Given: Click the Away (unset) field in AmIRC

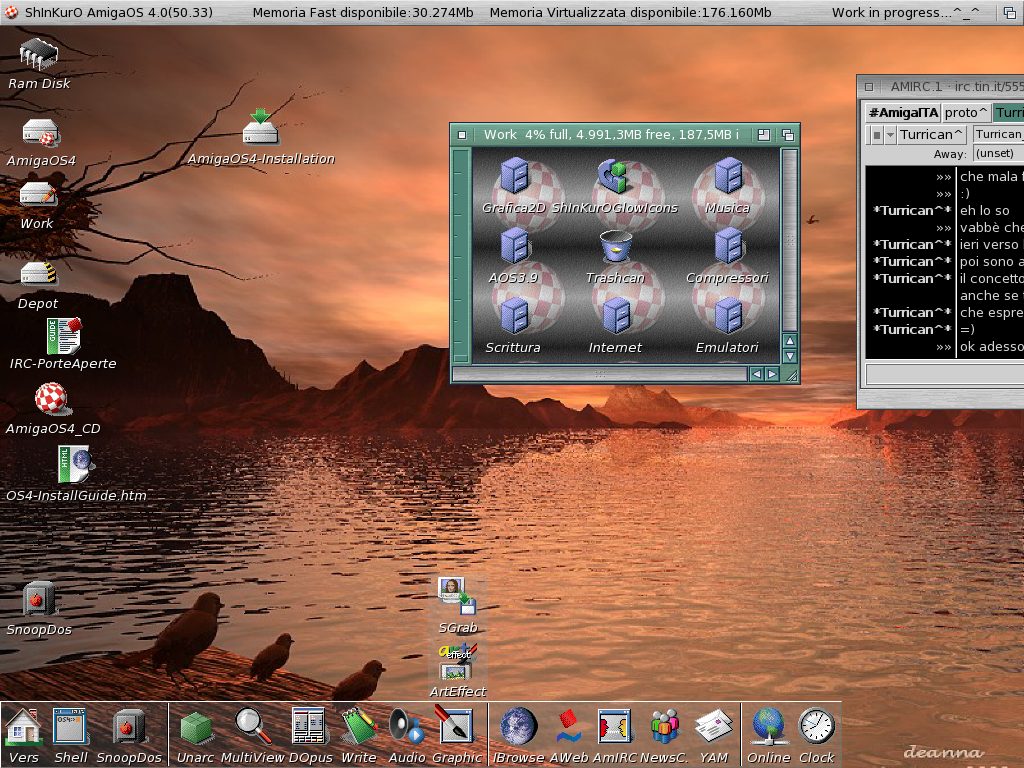Looking at the screenshot, I should [998, 153].
